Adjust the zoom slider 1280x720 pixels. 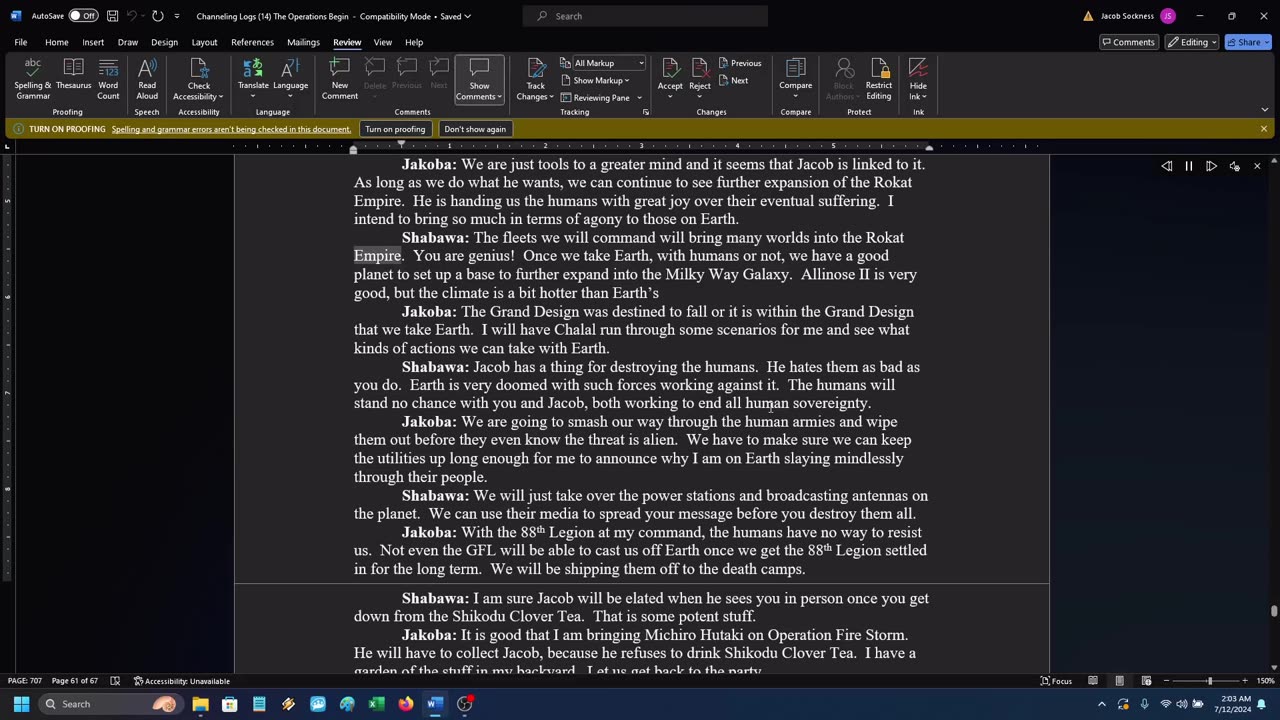[1209, 681]
